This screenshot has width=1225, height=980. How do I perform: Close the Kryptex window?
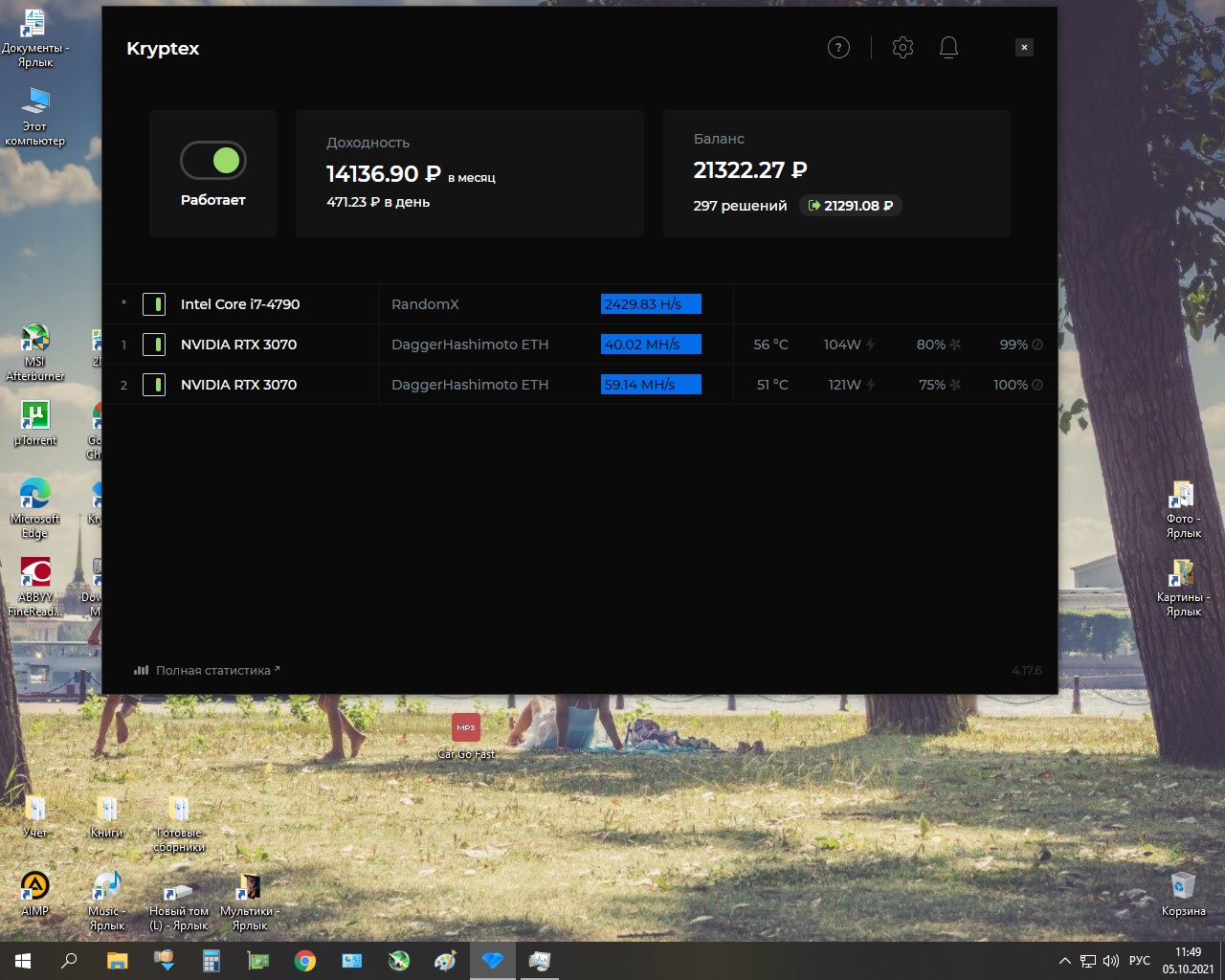(x=1024, y=47)
